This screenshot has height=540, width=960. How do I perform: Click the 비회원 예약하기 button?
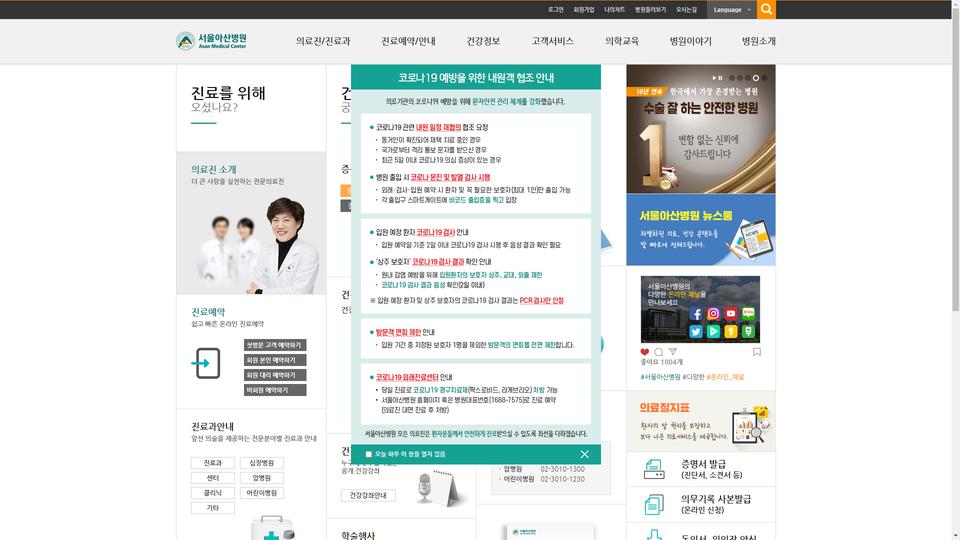click(275, 390)
